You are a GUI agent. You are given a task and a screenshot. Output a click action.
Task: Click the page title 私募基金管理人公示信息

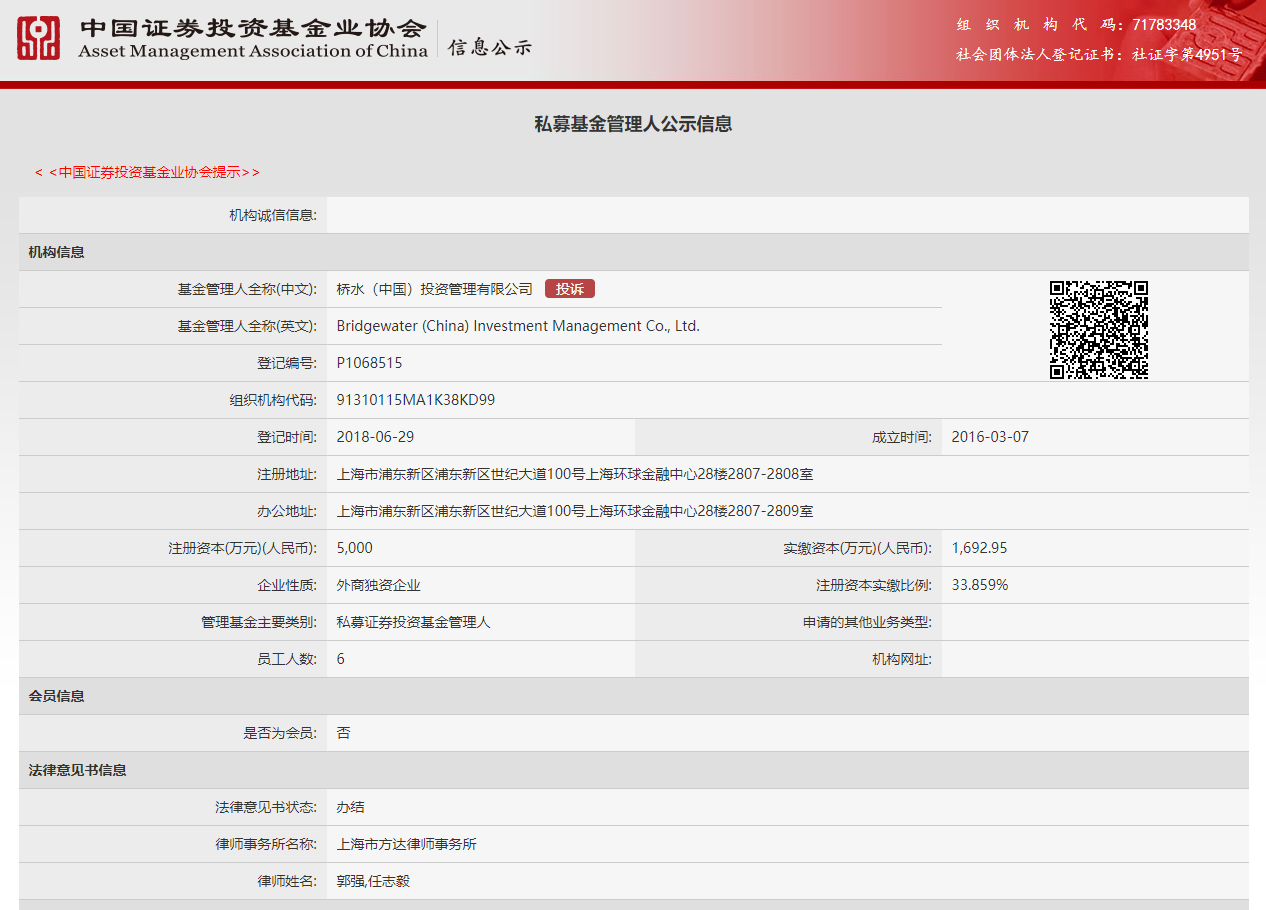click(632, 123)
